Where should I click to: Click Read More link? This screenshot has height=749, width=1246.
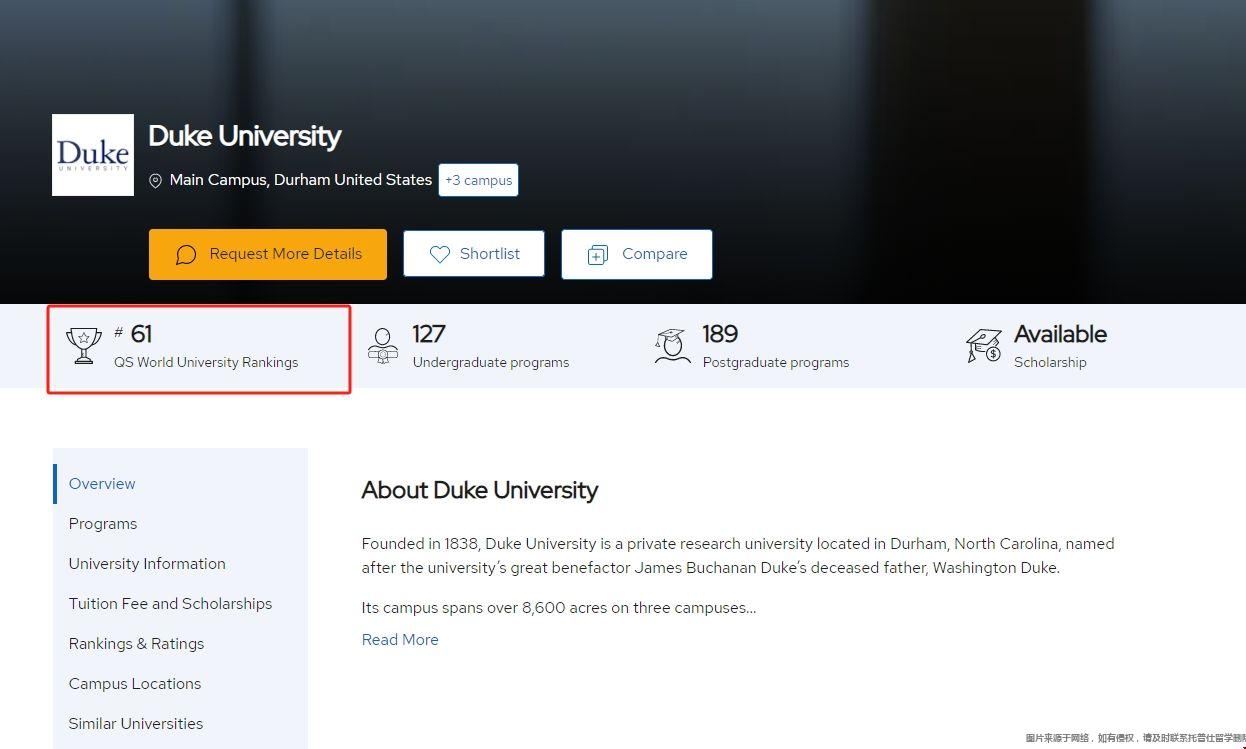click(x=400, y=640)
